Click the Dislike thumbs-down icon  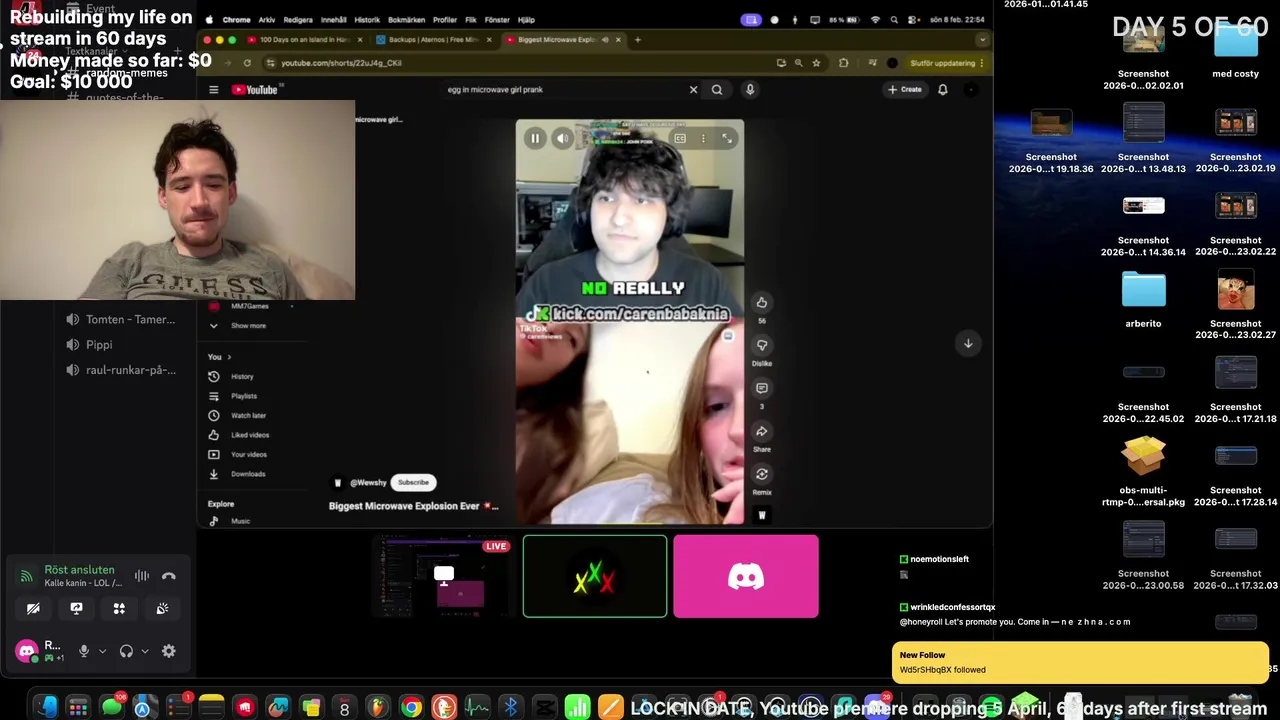click(762, 345)
